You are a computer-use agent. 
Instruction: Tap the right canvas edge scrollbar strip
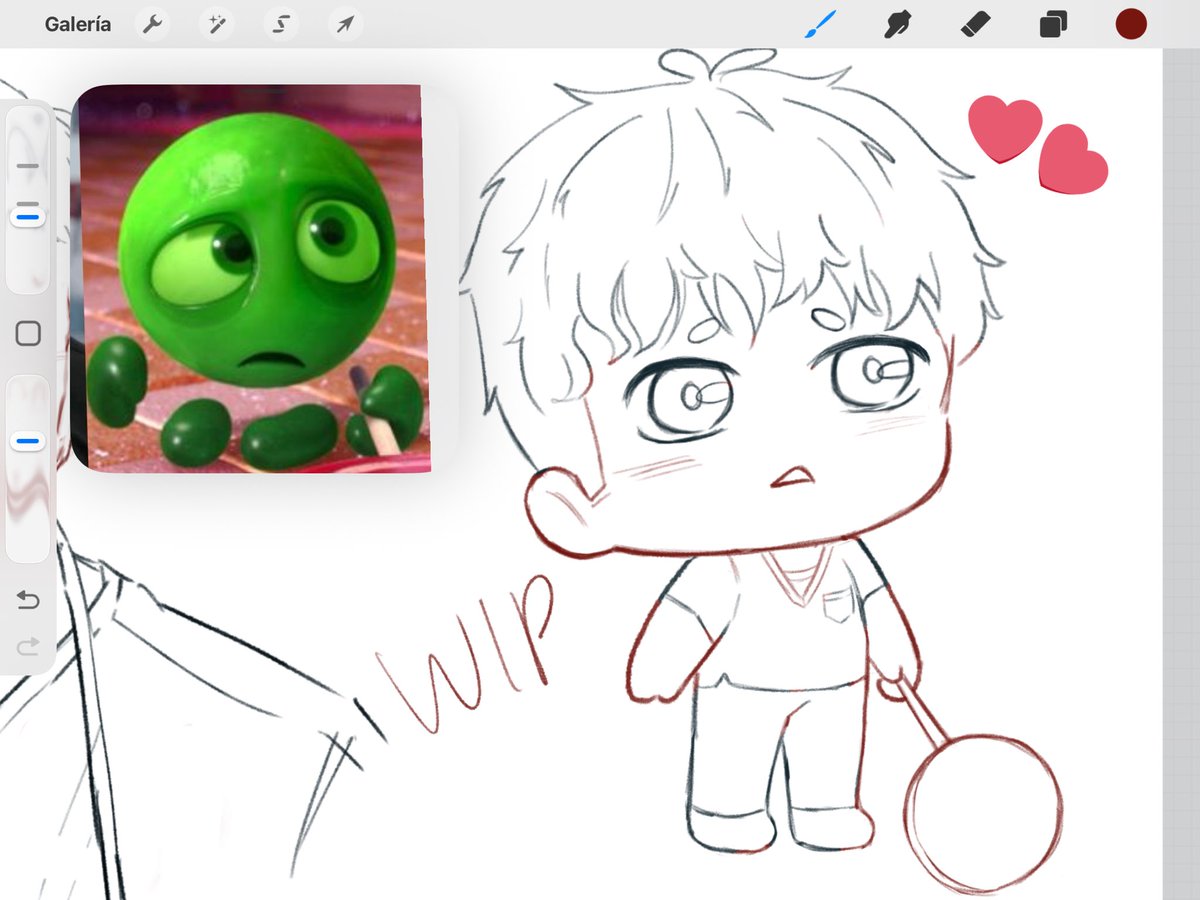click(1181, 474)
